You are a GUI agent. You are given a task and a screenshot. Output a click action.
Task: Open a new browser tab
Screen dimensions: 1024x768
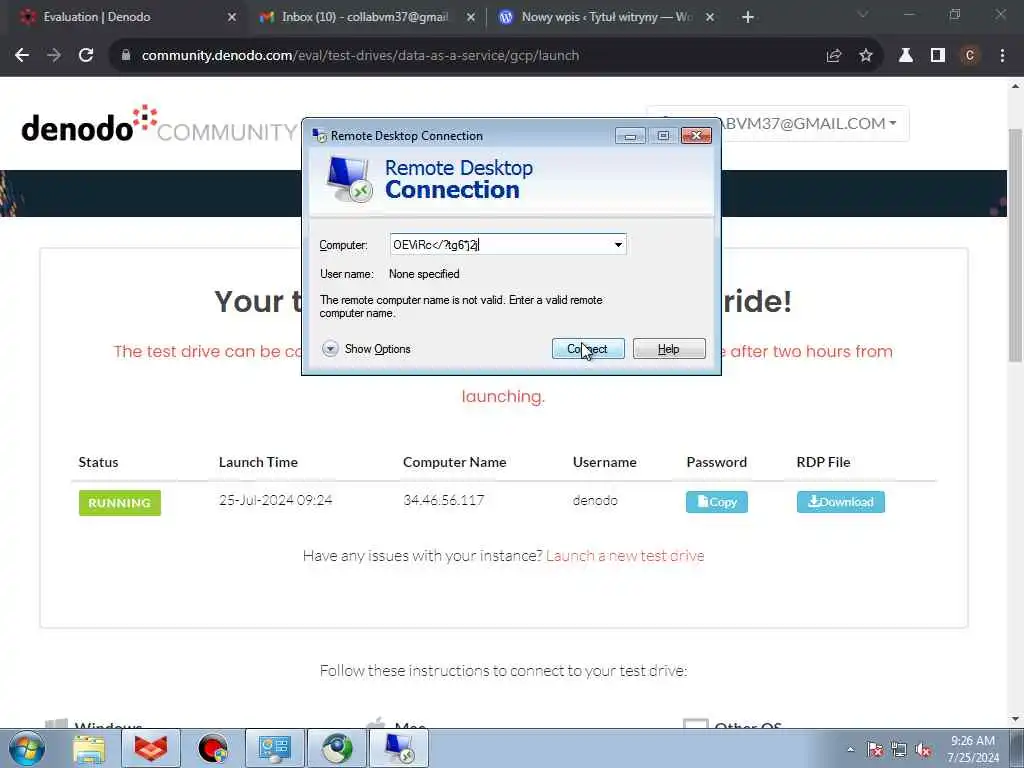pos(748,17)
